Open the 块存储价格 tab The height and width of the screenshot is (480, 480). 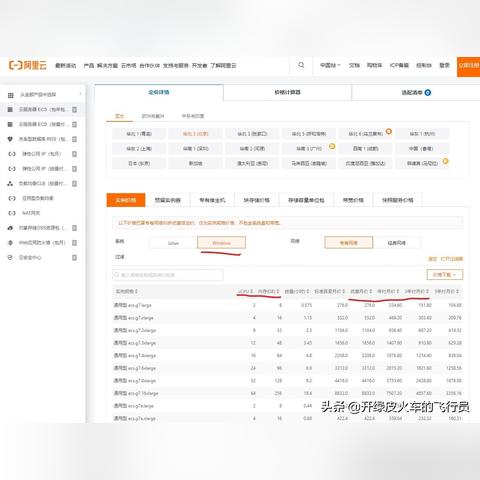[x=257, y=200]
